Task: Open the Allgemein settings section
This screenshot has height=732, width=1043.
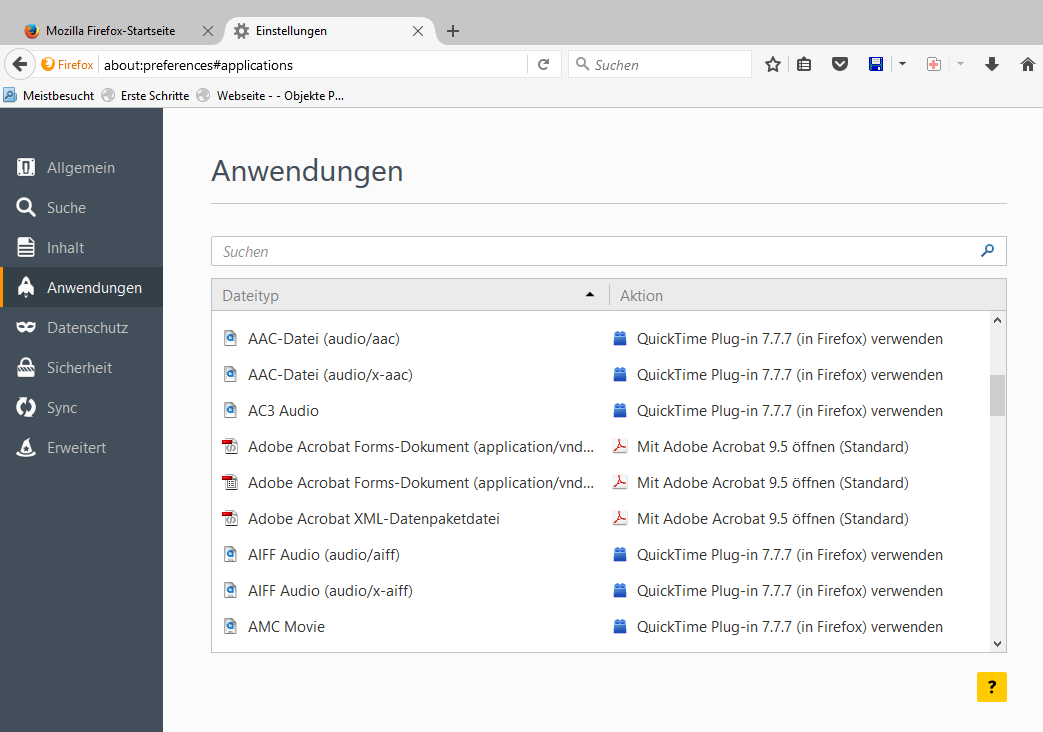Action: 80,168
